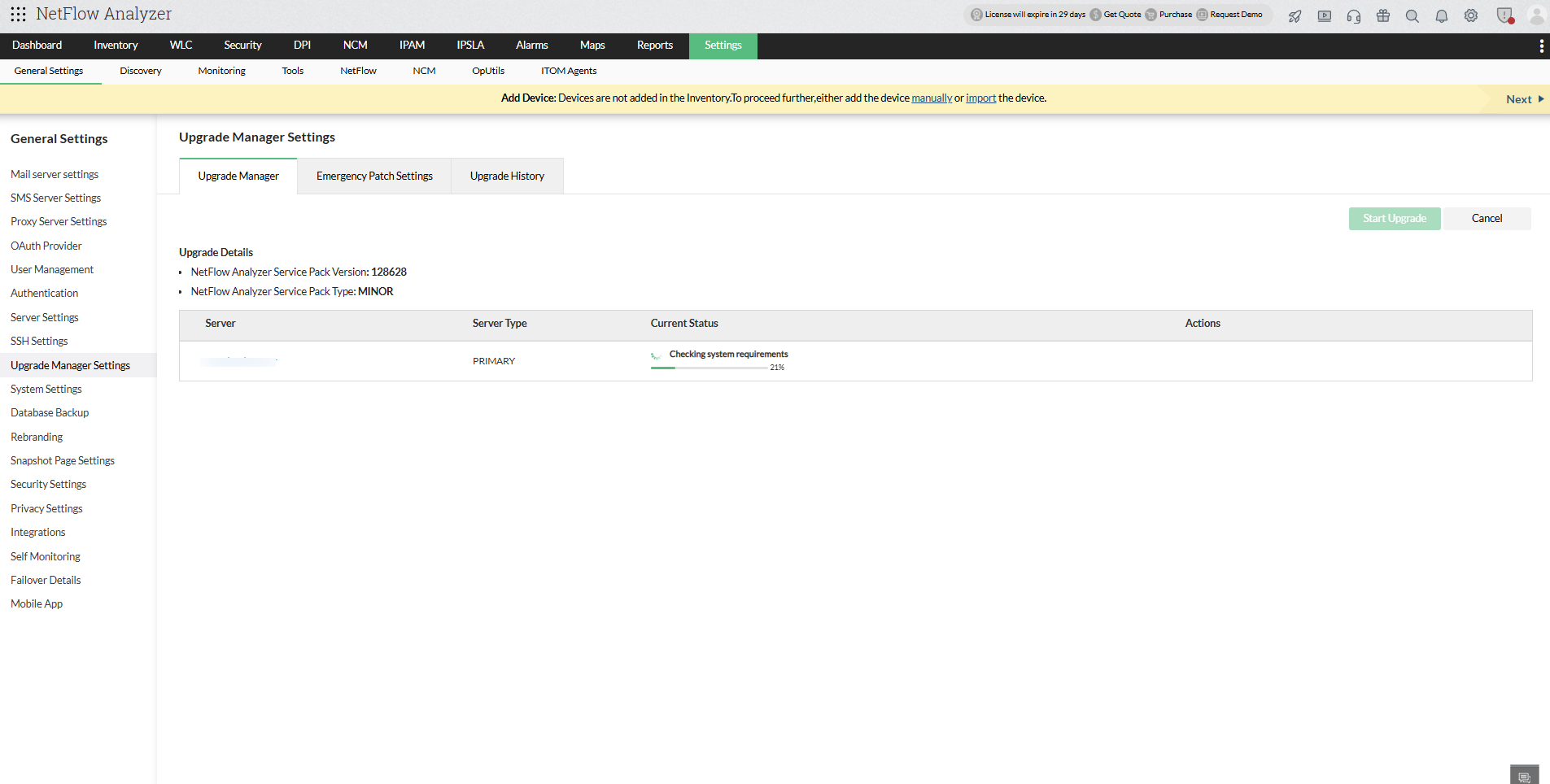This screenshot has width=1550, height=784.
Task: Open the three-dot menu in the navigation bar
Action: click(x=1541, y=46)
